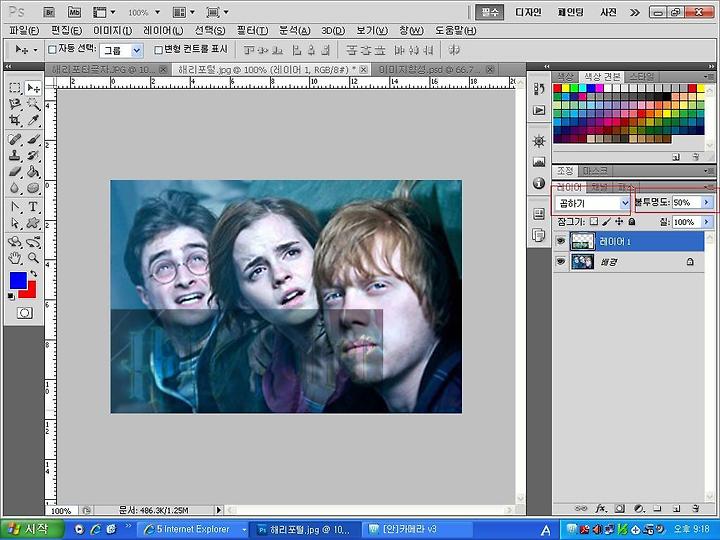Reset default foreground and background colors
The width and height of the screenshot is (720, 540).
11,297
